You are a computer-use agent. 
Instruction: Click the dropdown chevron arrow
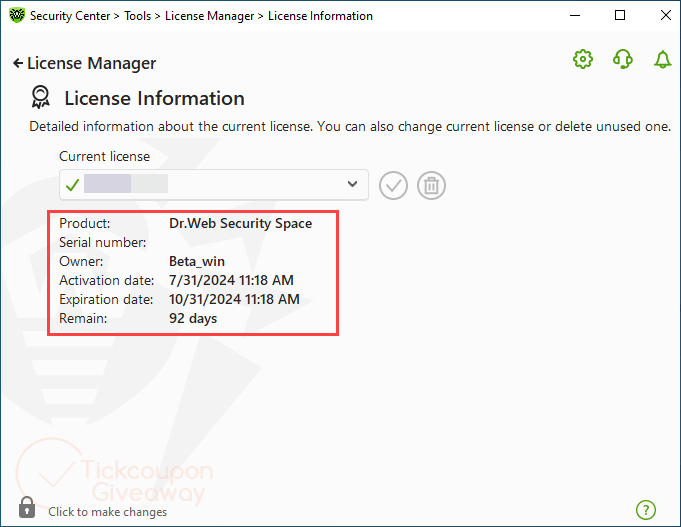[x=352, y=184]
